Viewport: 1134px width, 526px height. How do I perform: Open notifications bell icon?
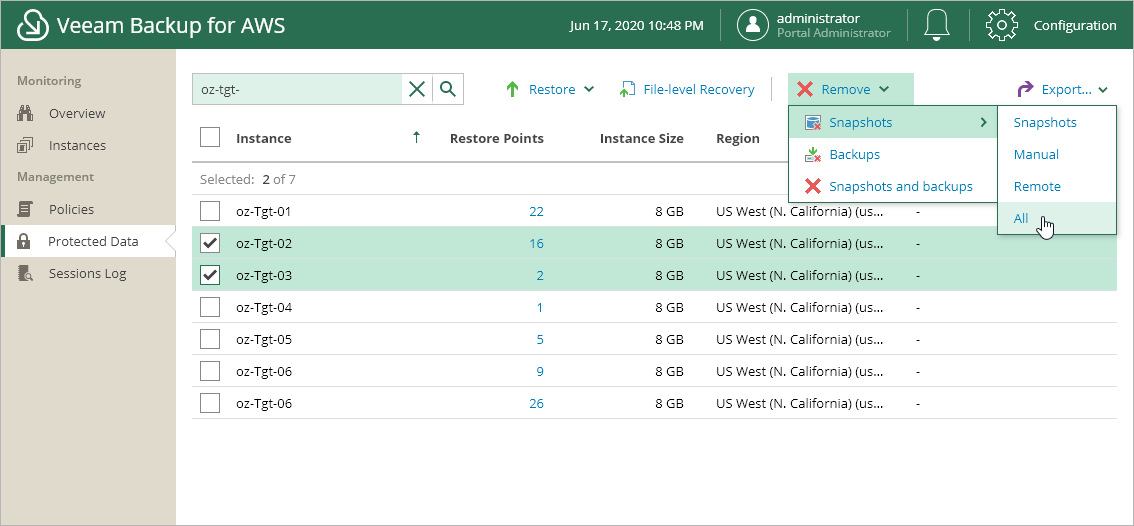click(x=937, y=25)
